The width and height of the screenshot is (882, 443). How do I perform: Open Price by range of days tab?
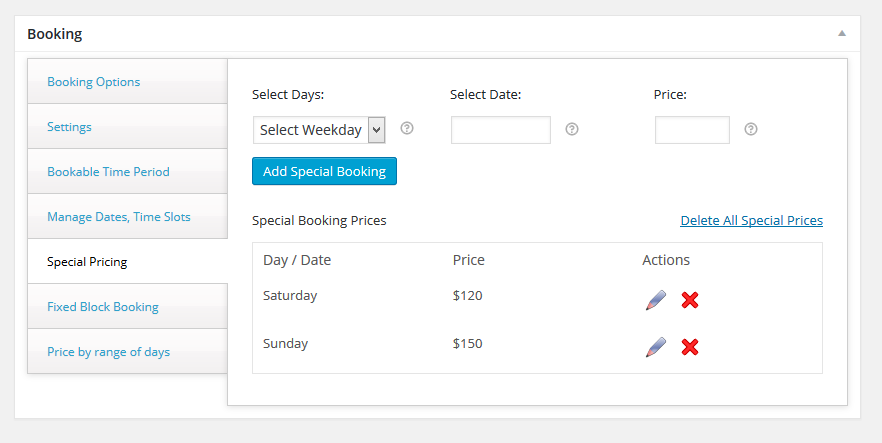tap(108, 352)
